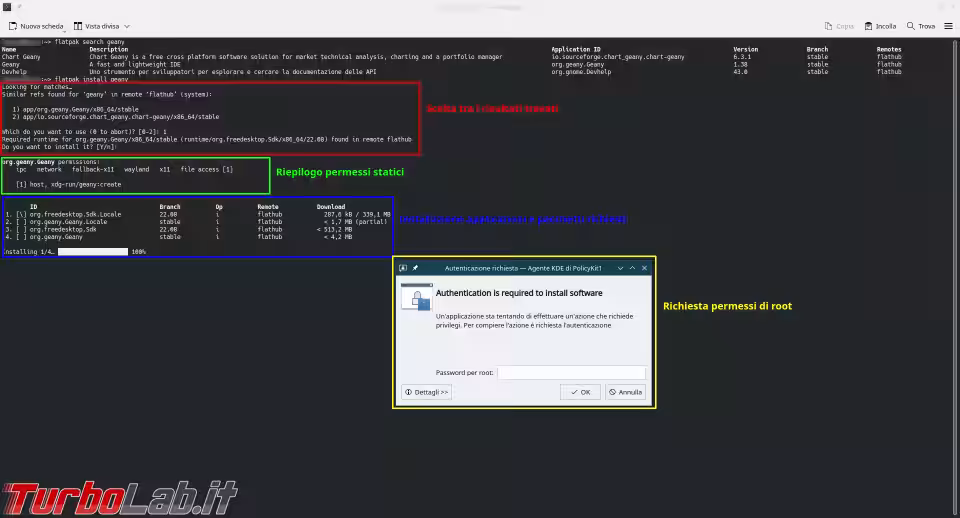Minimize the PolicyKit authentication dialog
Screen dimensions: 960x518
tap(620, 268)
